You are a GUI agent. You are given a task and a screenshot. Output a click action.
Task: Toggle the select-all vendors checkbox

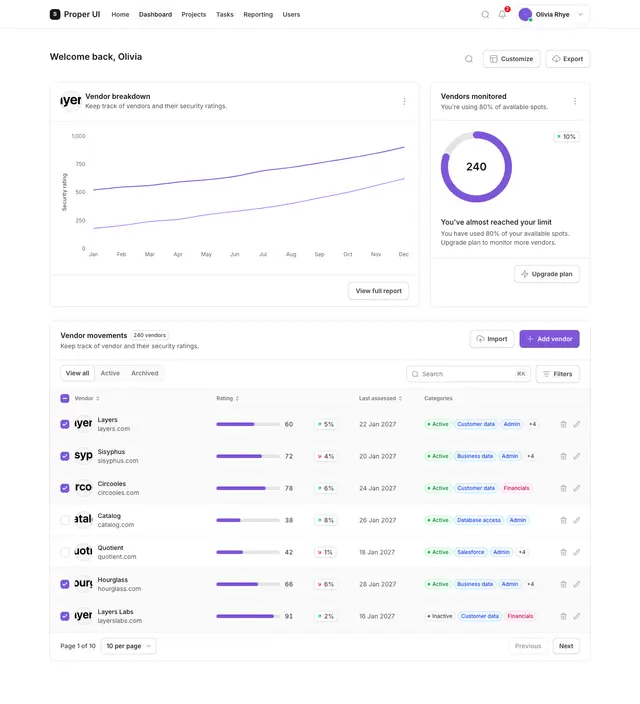point(65,398)
